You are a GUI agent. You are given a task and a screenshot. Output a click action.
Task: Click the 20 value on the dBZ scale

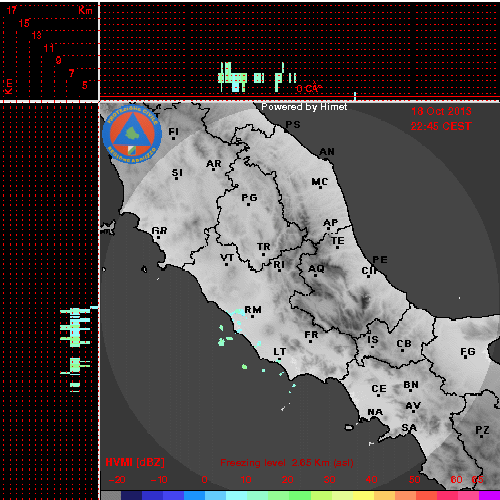click(287, 480)
